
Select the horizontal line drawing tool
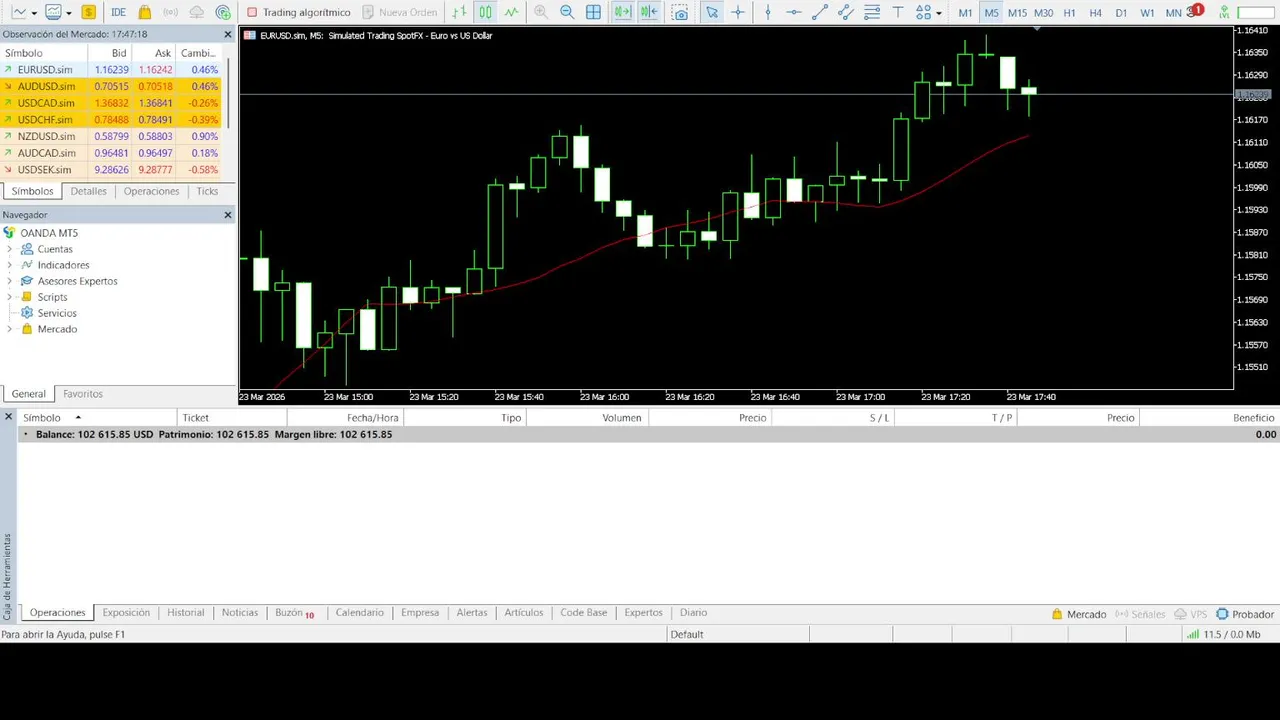pos(793,12)
